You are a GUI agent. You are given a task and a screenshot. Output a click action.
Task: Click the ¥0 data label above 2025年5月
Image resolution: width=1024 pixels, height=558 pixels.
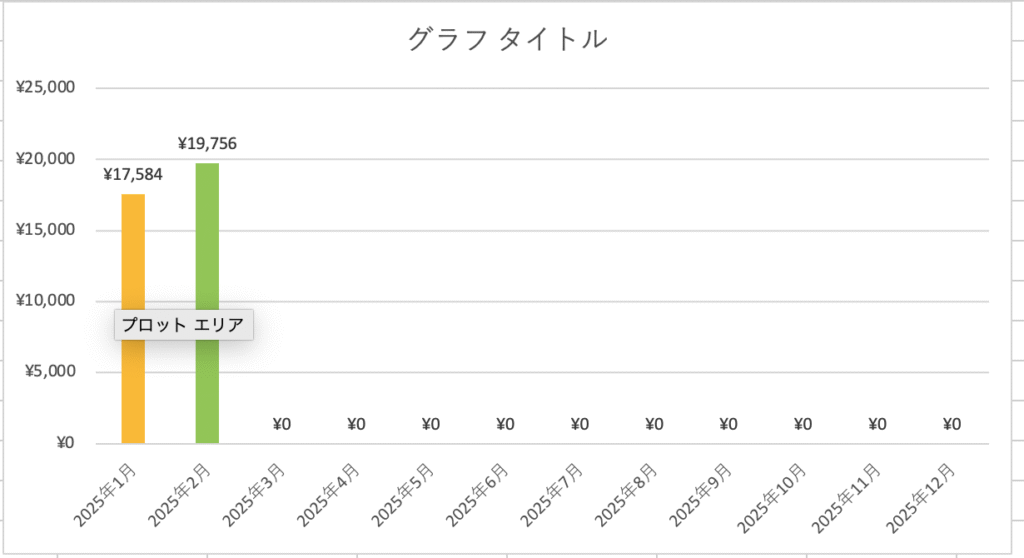(x=430, y=425)
